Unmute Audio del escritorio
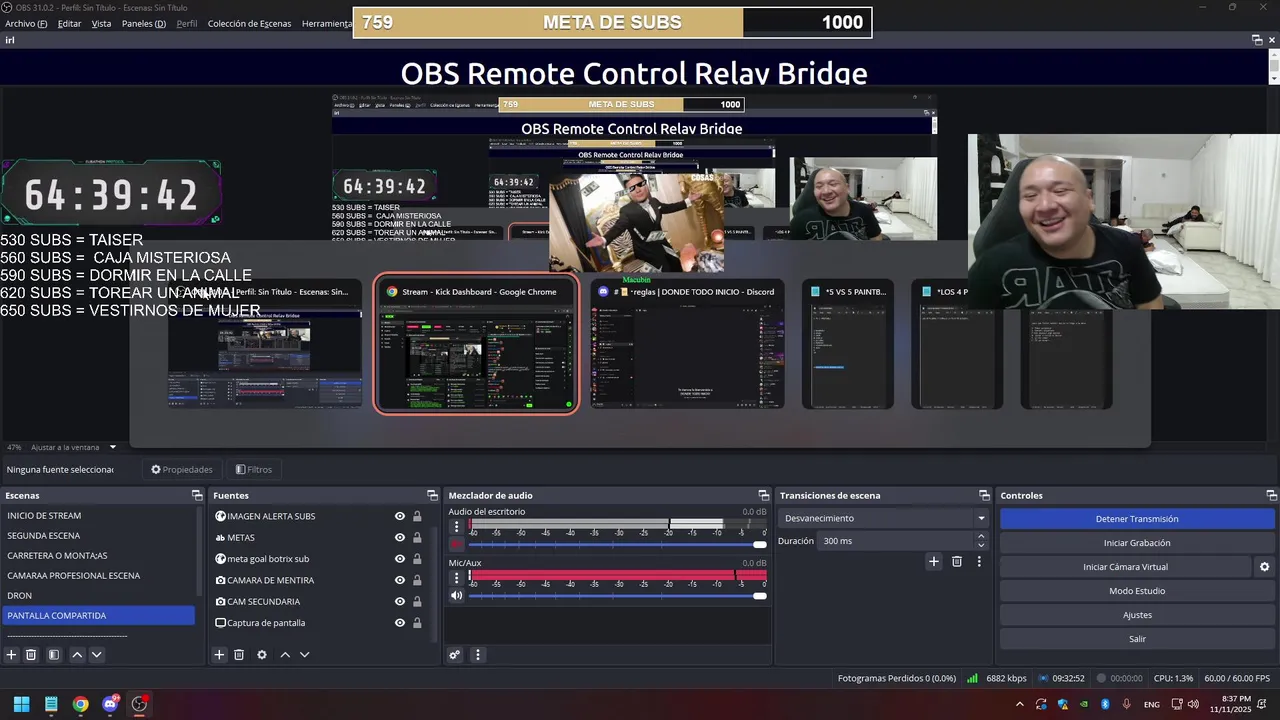 [456, 544]
